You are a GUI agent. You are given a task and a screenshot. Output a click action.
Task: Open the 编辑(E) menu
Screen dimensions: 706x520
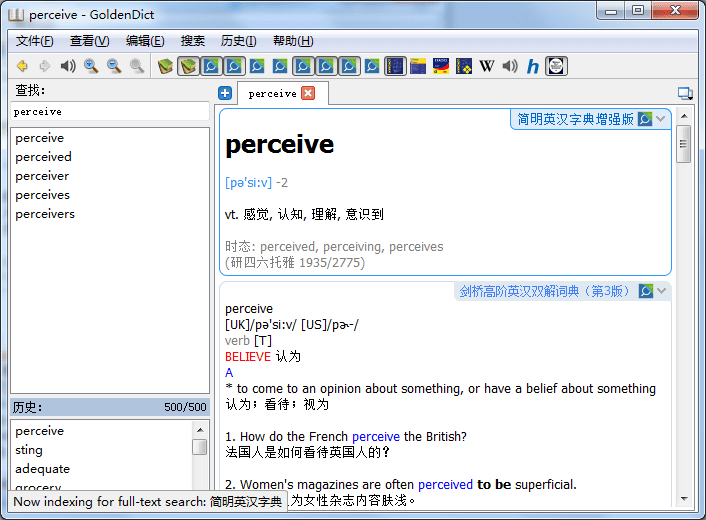(145, 41)
